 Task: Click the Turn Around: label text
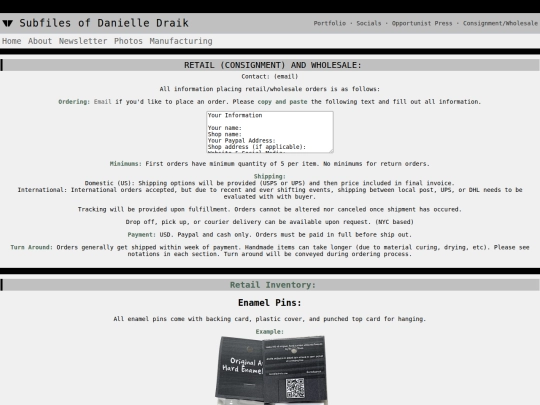click(31, 247)
